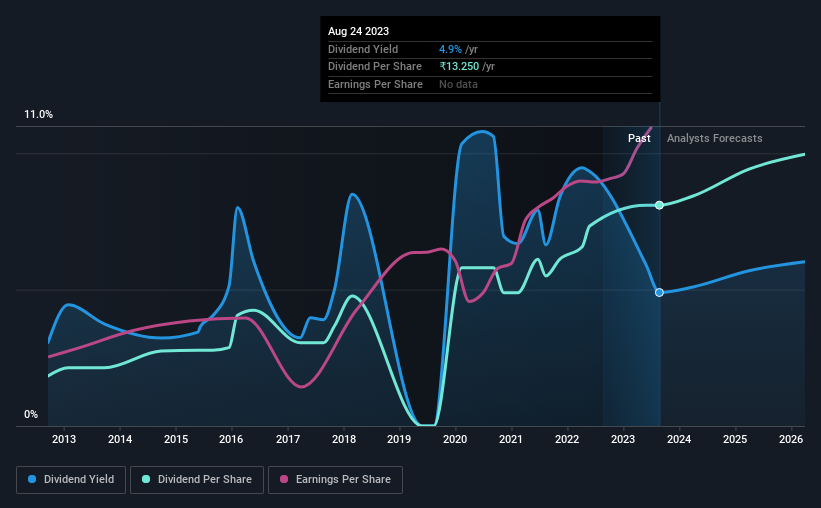Click the 2019 x-axis year label

(399, 439)
